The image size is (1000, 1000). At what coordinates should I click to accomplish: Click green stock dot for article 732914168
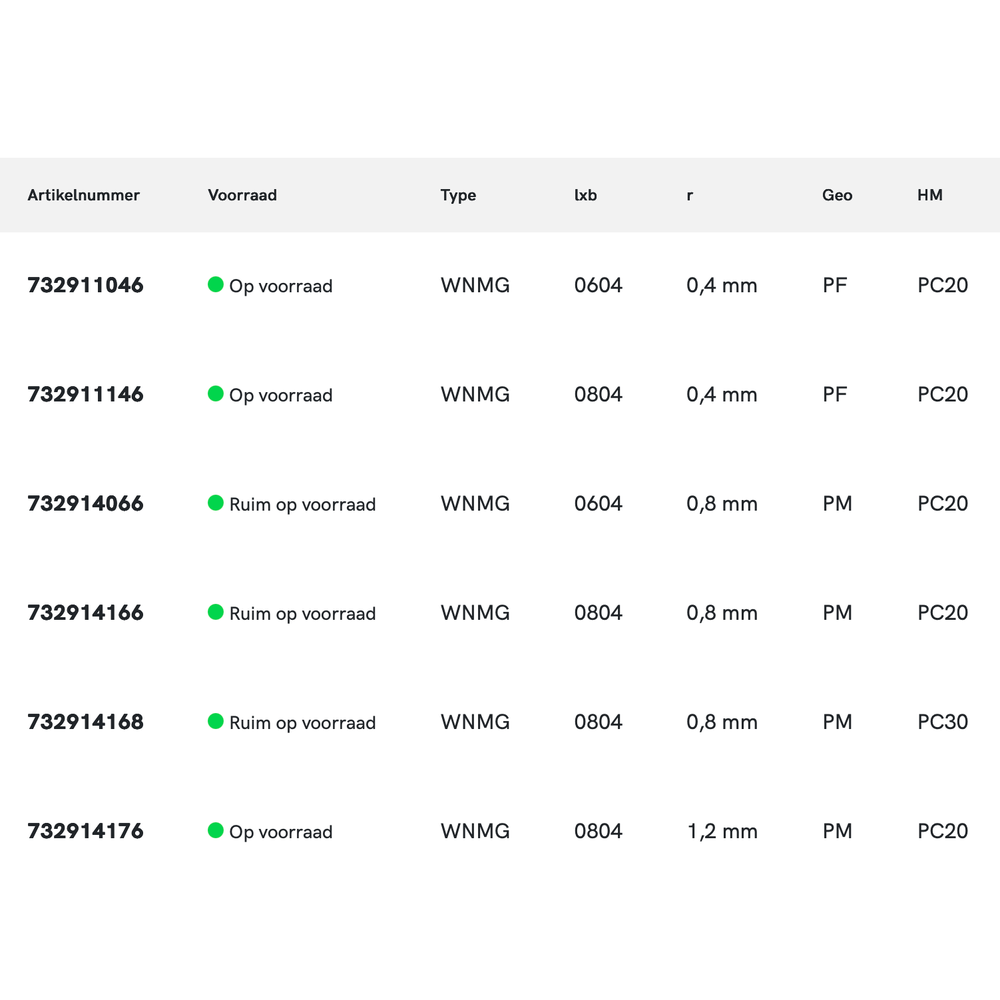(x=215, y=721)
